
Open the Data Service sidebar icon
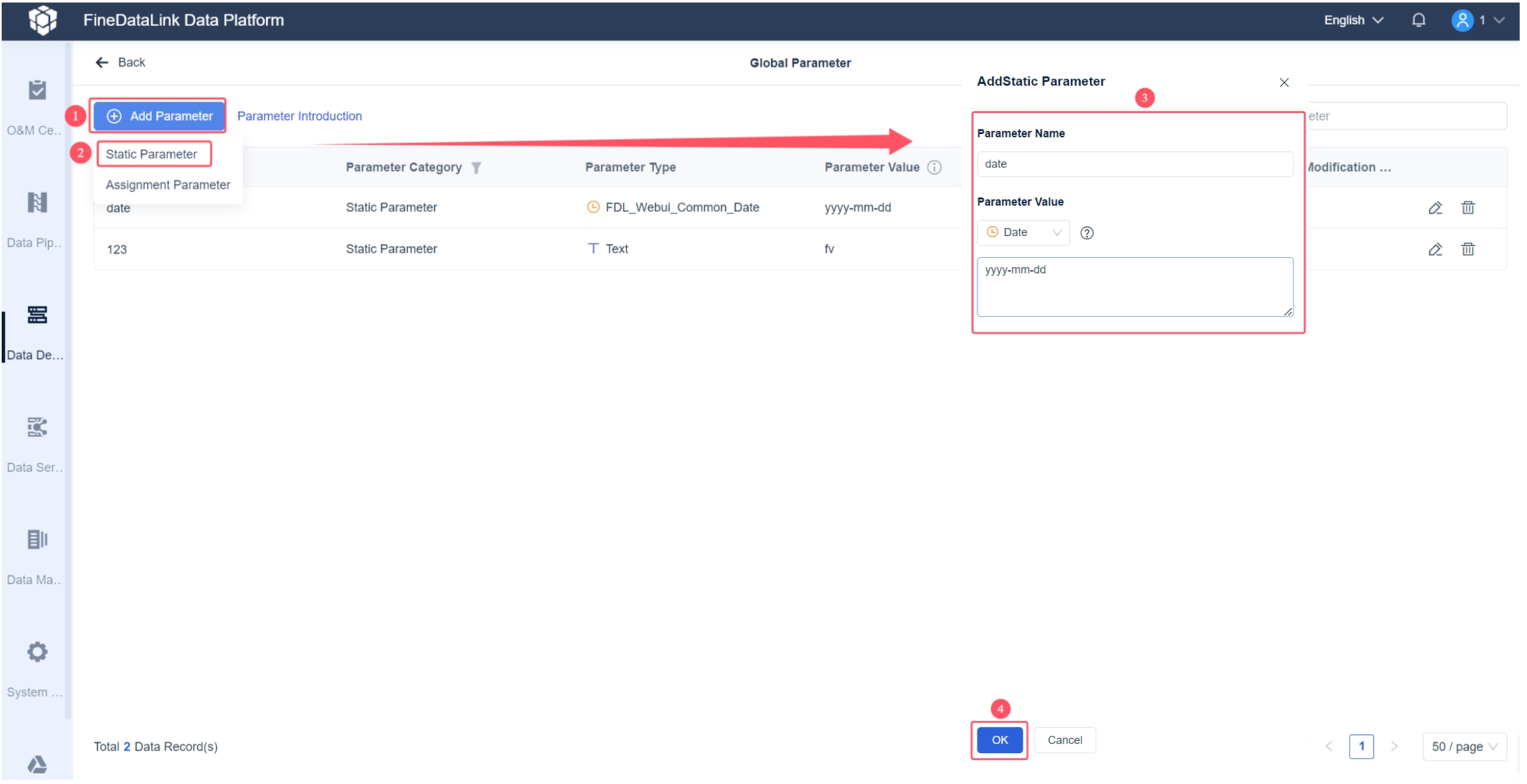click(x=37, y=427)
